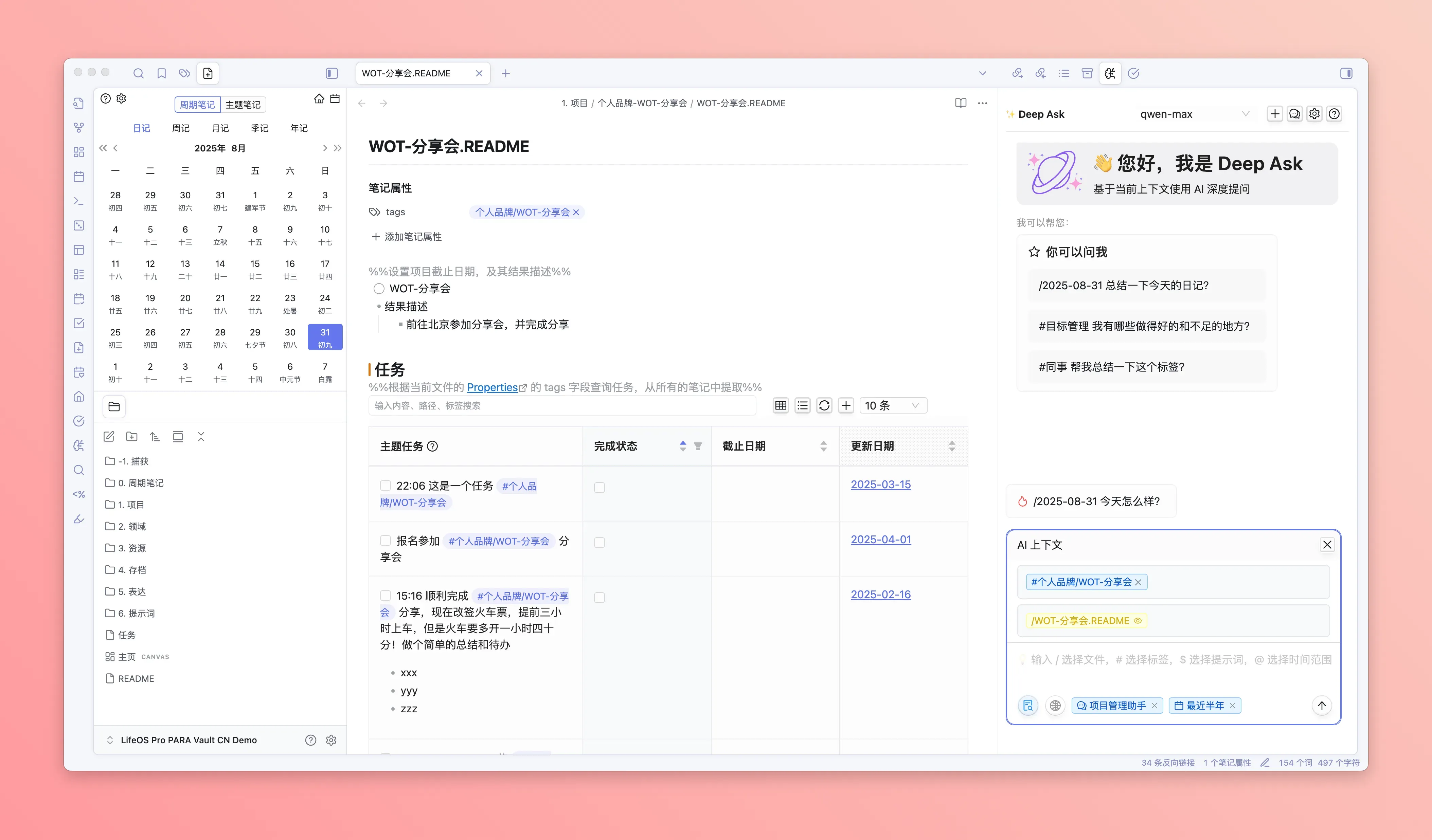The image size is (1432, 840).
Task: Send the Deep Ask message arrow
Action: point(1322,706)
